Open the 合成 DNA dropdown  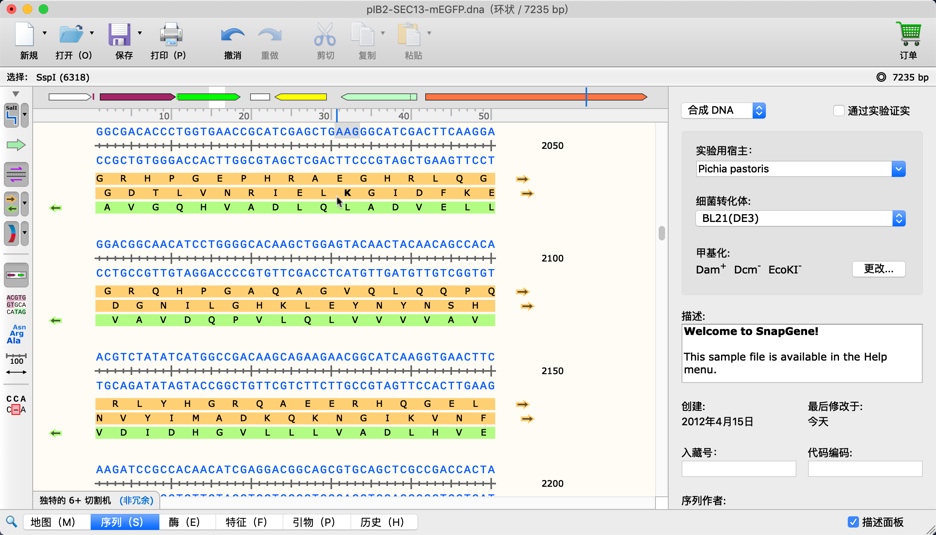pyautogui.click(x=724, y=111)
